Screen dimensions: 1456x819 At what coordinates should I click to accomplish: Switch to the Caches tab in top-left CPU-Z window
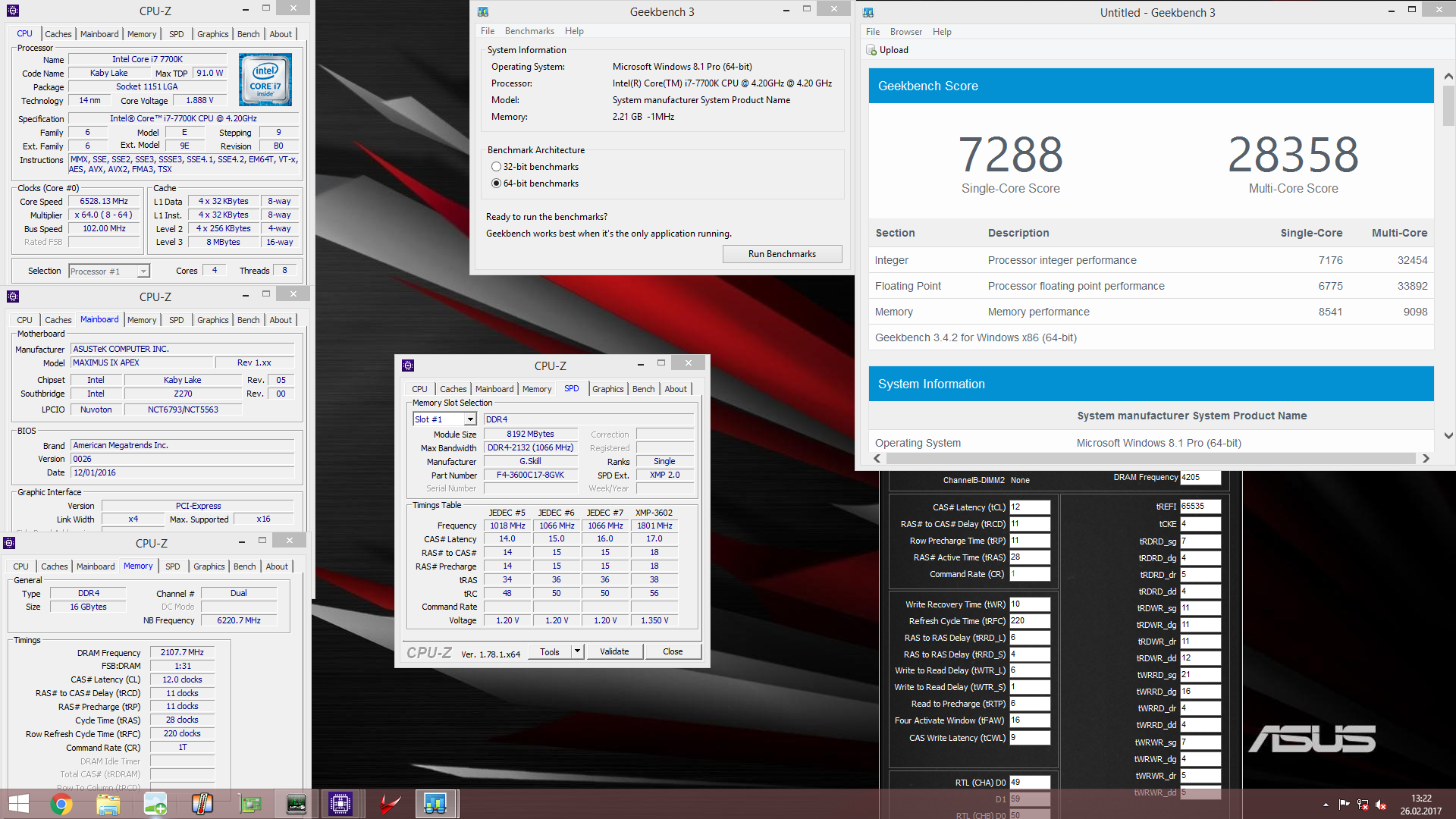point(58,34)
